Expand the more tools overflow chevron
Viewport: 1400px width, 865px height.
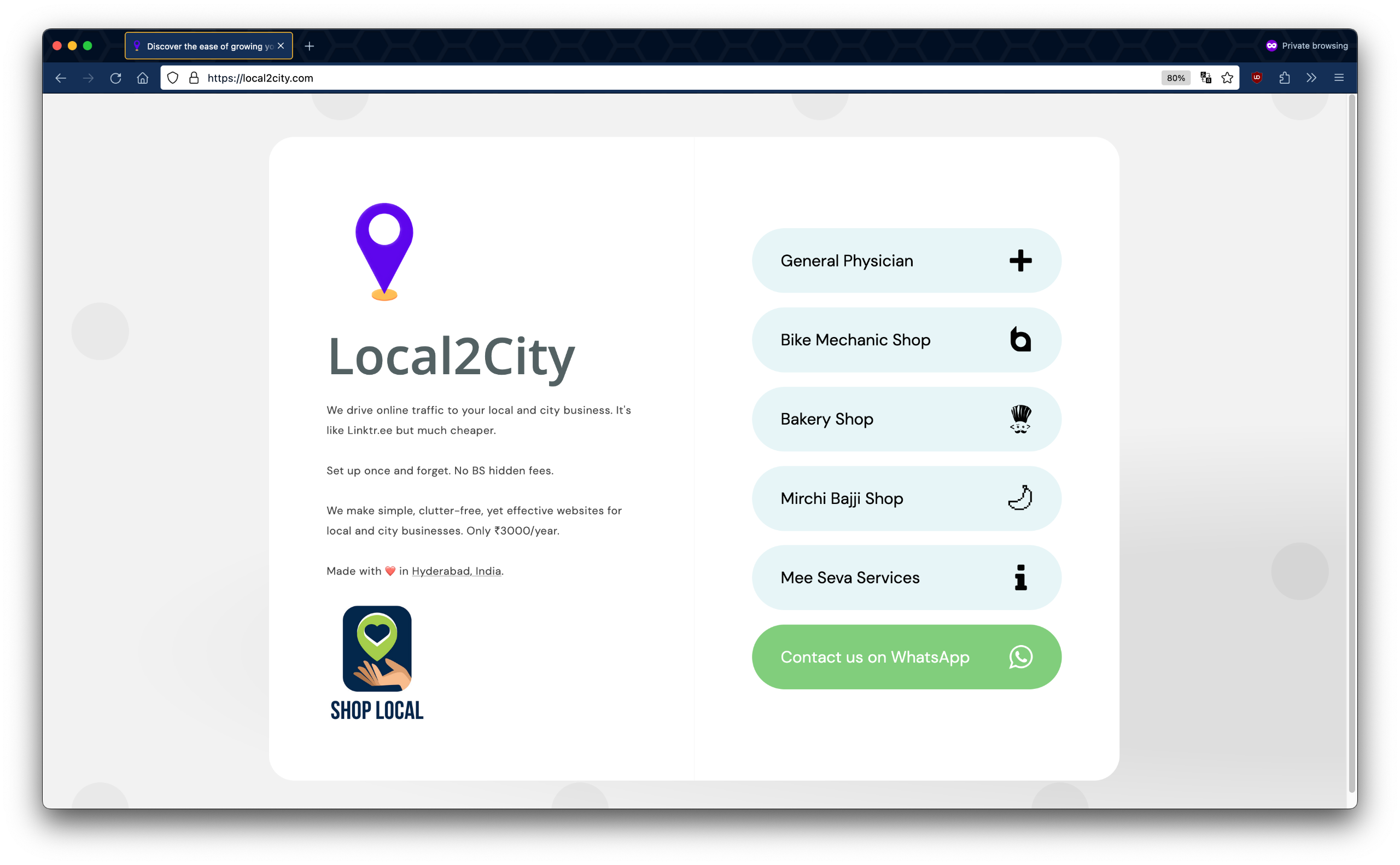click(1311, 78)
